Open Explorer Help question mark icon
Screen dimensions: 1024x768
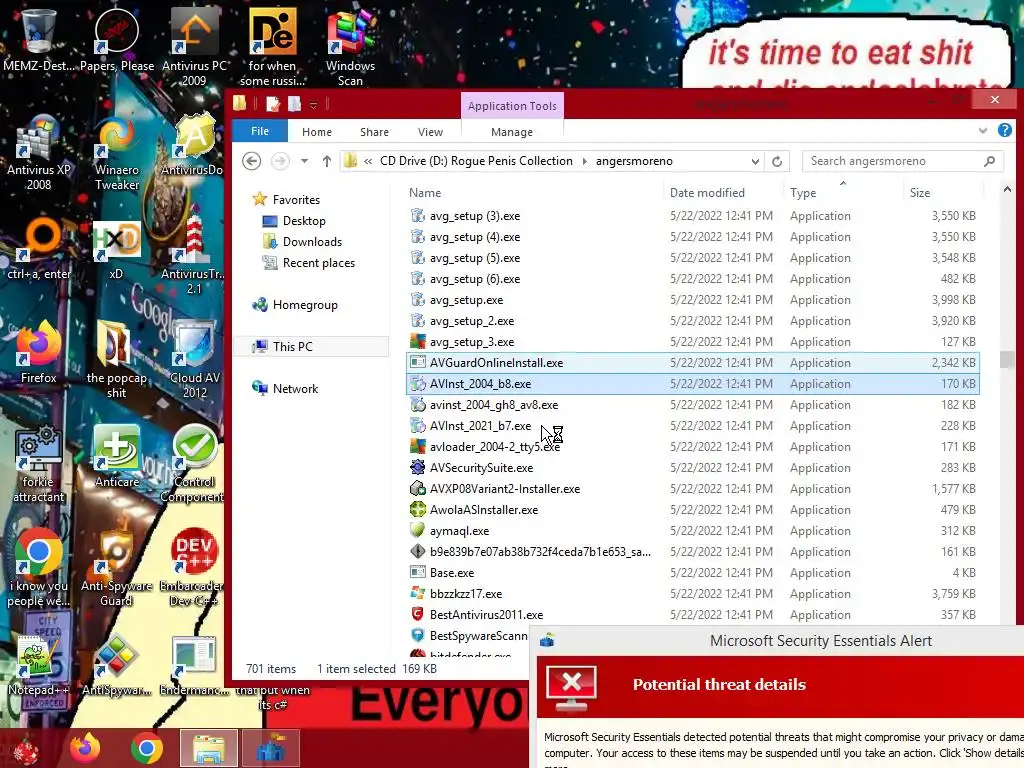tap(1005, 130)
